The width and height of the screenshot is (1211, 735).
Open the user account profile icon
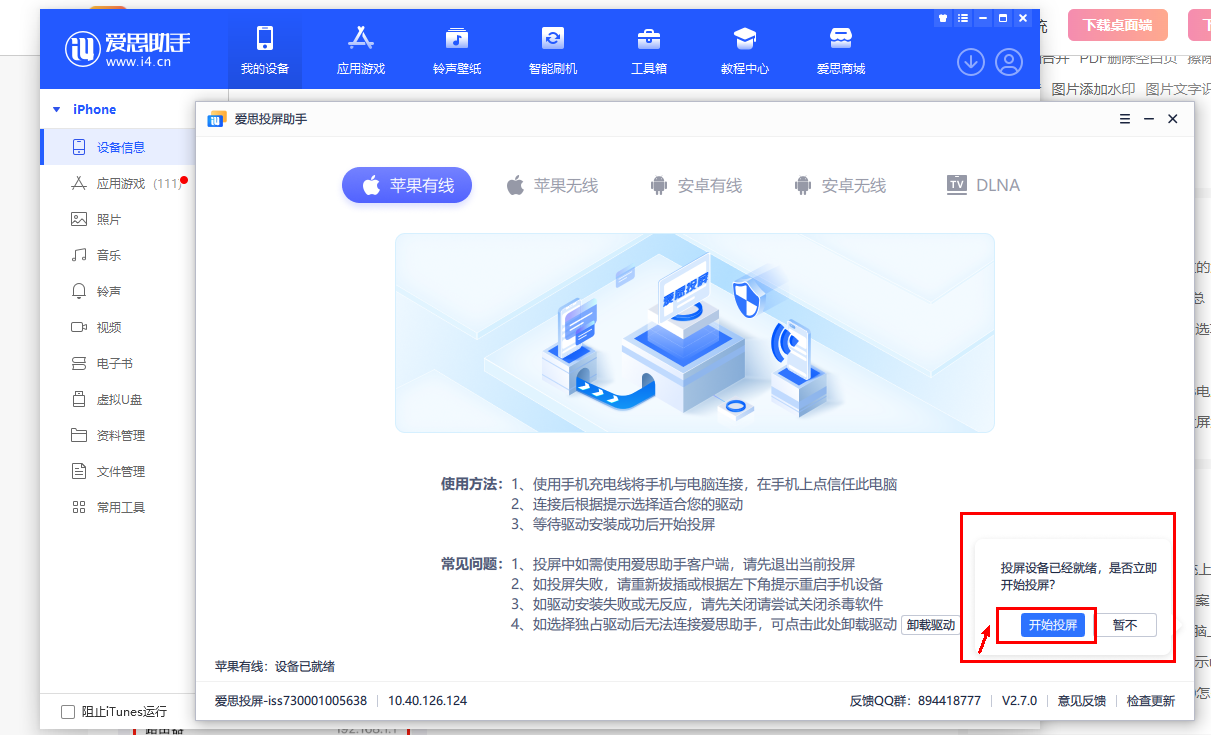(x=1009, y=62)
